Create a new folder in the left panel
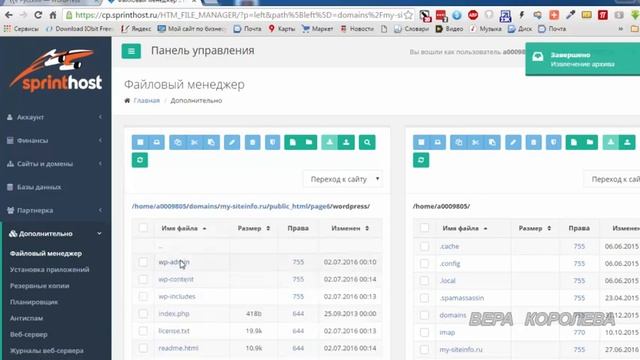 (x=309, y=142)
